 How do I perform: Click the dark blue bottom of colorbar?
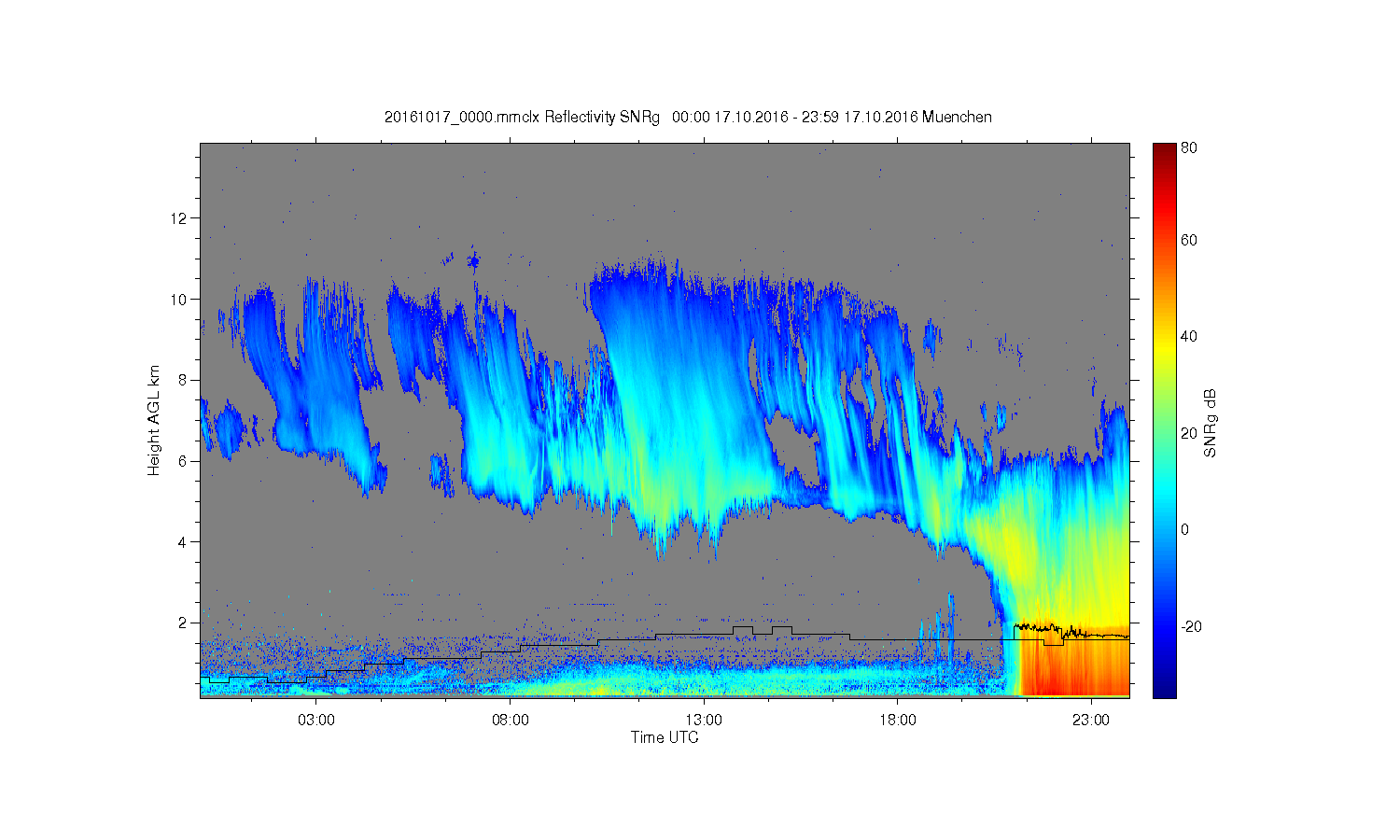(x=1164, y=686)
